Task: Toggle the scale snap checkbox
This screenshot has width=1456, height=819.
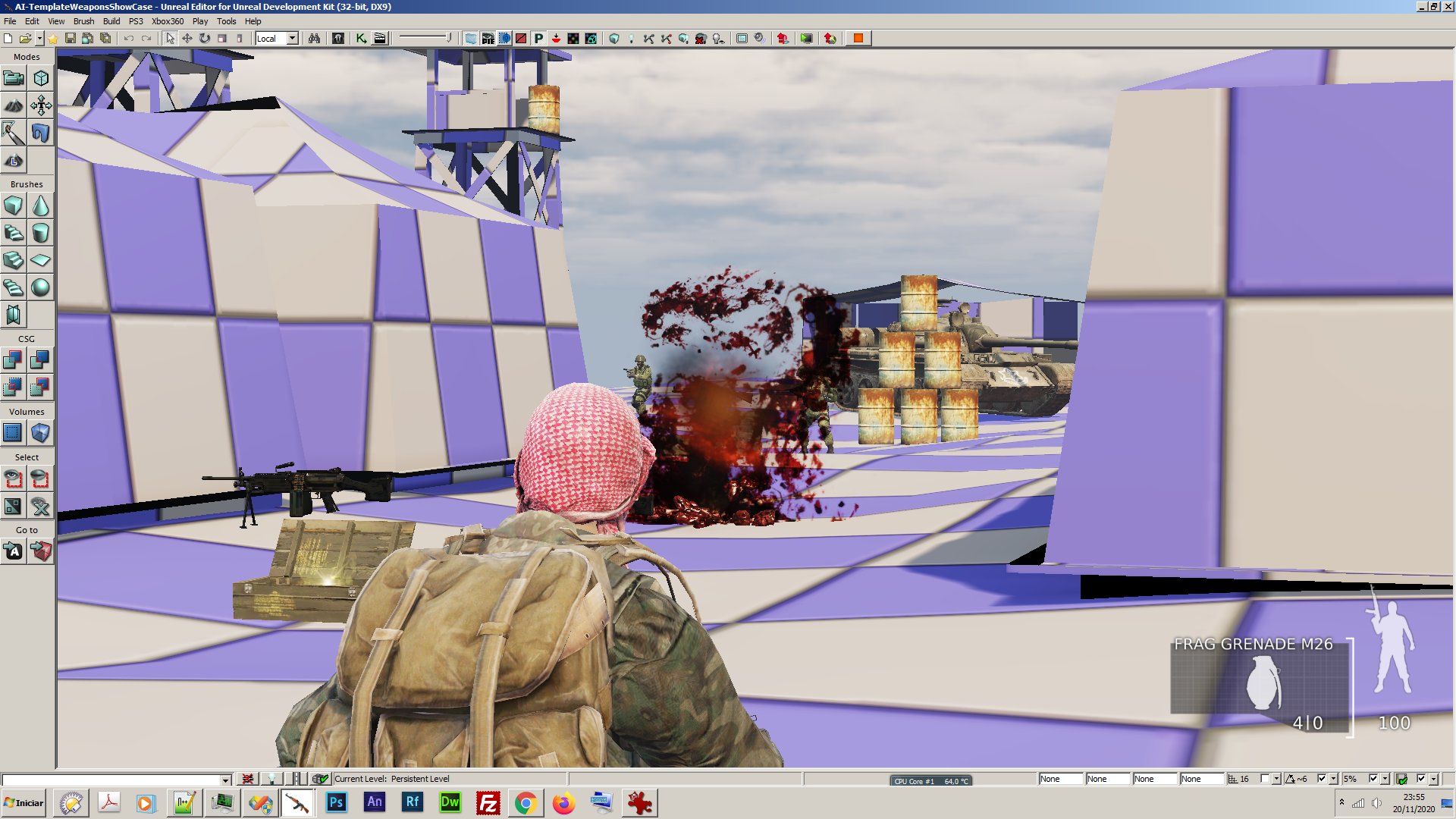Action: point(1373,779)
